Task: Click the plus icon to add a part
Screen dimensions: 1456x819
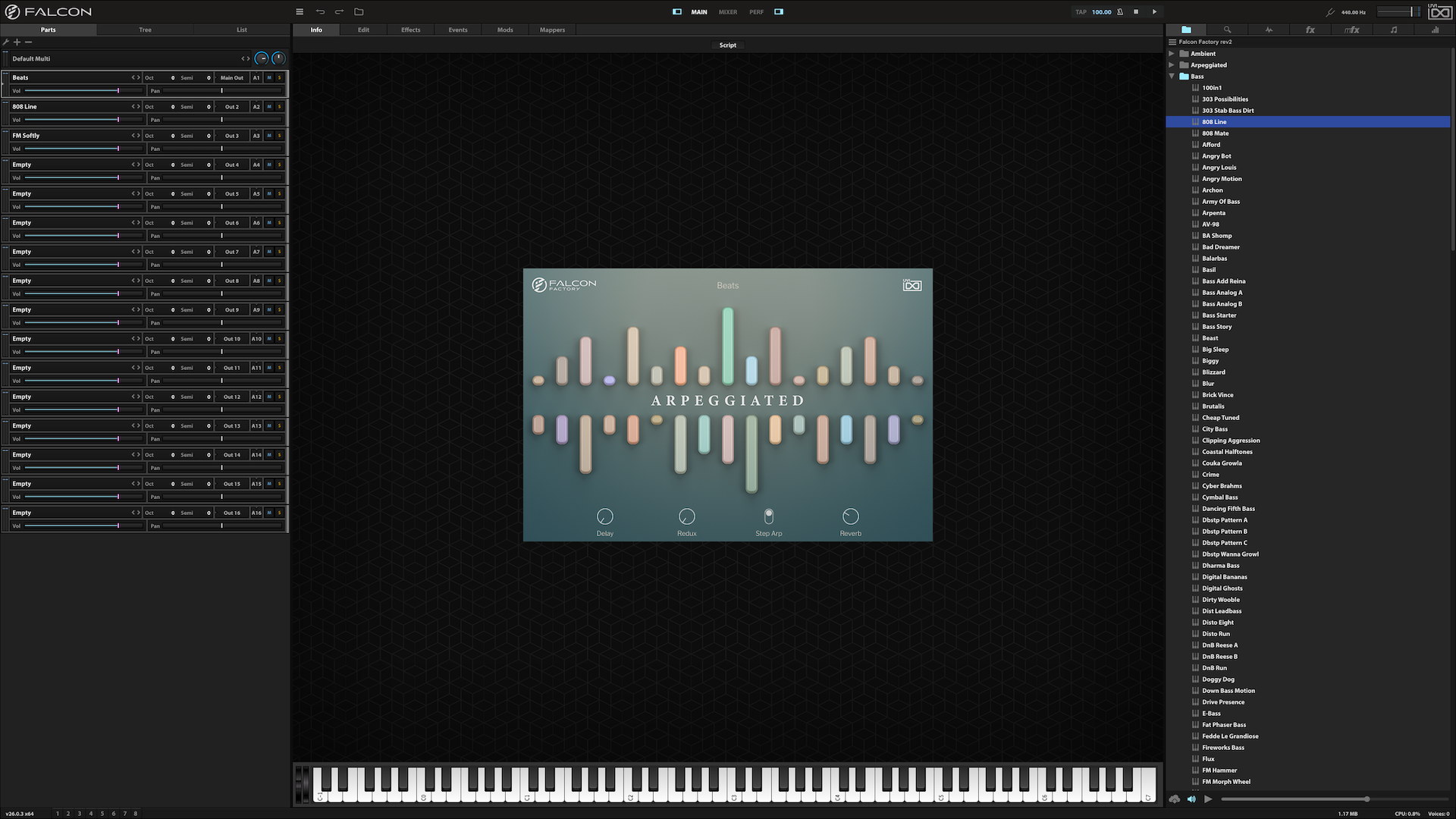Action: (x=17, y=42)
